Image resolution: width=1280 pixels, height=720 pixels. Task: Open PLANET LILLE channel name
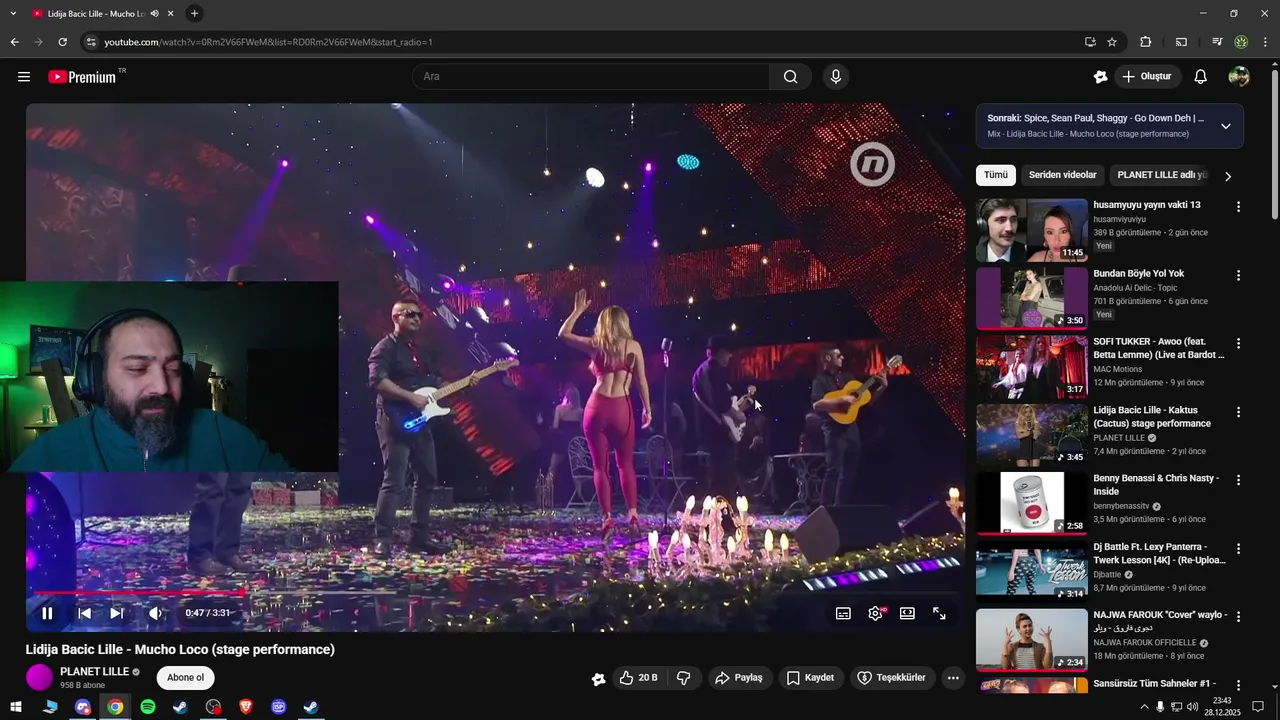[94, 672]
